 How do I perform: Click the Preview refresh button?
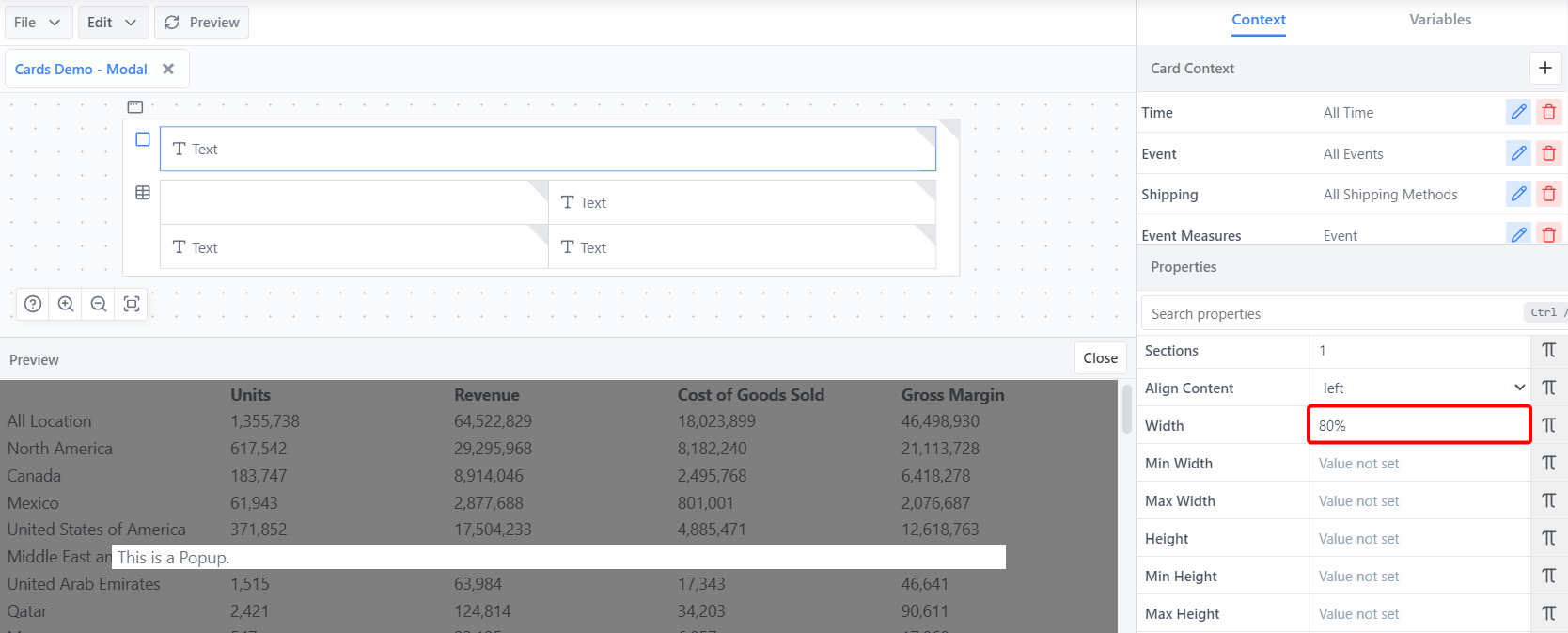click(x=202, y=23)
